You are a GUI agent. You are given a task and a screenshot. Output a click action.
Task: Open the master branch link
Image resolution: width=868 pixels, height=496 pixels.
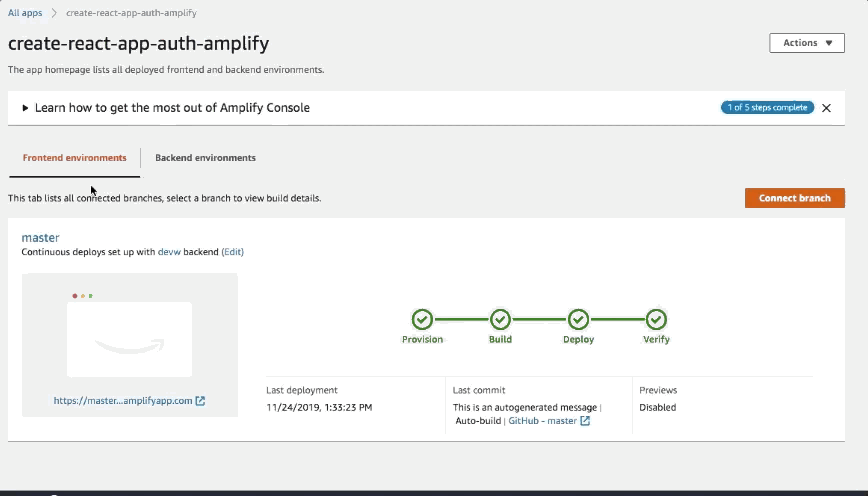pos(40,237)
